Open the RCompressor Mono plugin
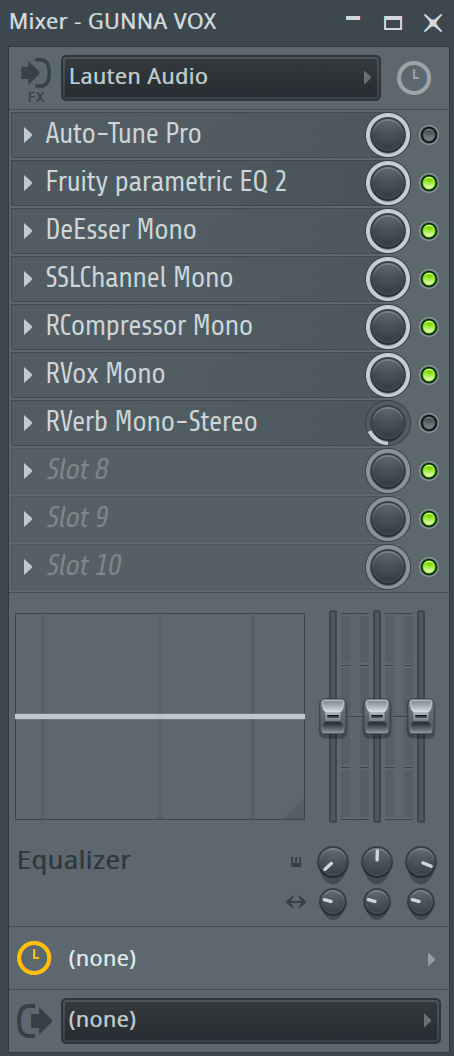The image size is (454, 1056). 149,327
